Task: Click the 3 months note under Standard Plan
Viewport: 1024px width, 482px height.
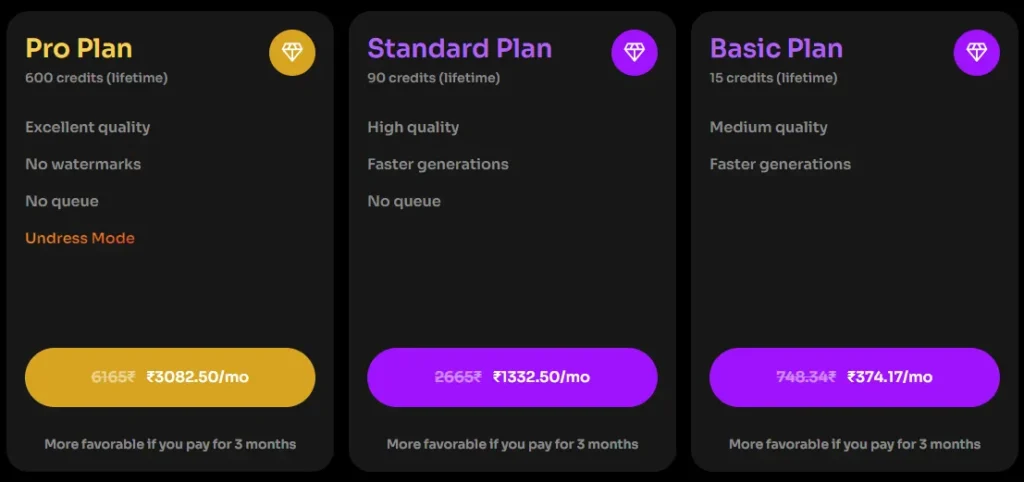Action: (512, 444)
